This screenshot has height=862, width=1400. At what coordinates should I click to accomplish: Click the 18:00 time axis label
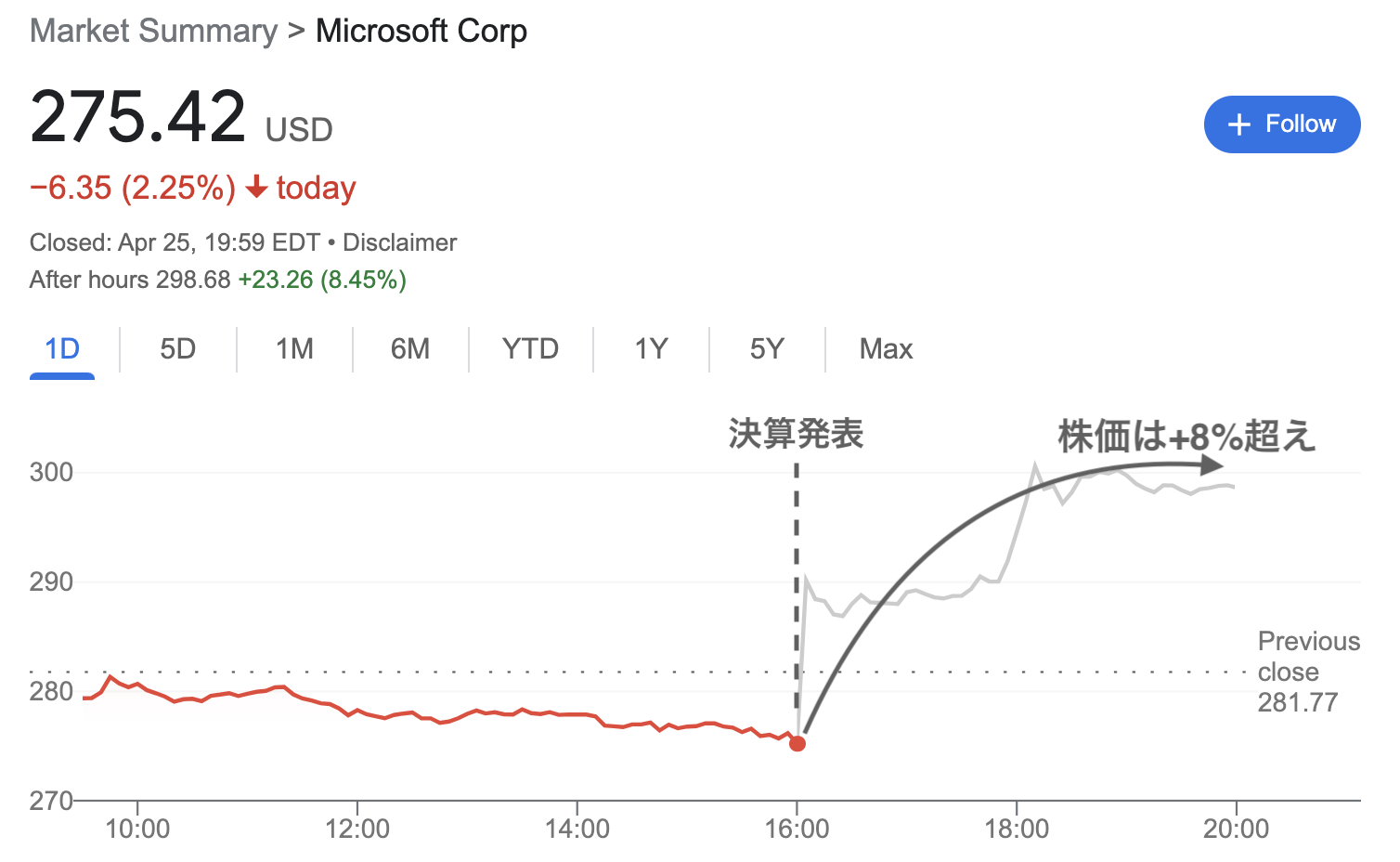pyautogui.click(x=1017, y=829)
